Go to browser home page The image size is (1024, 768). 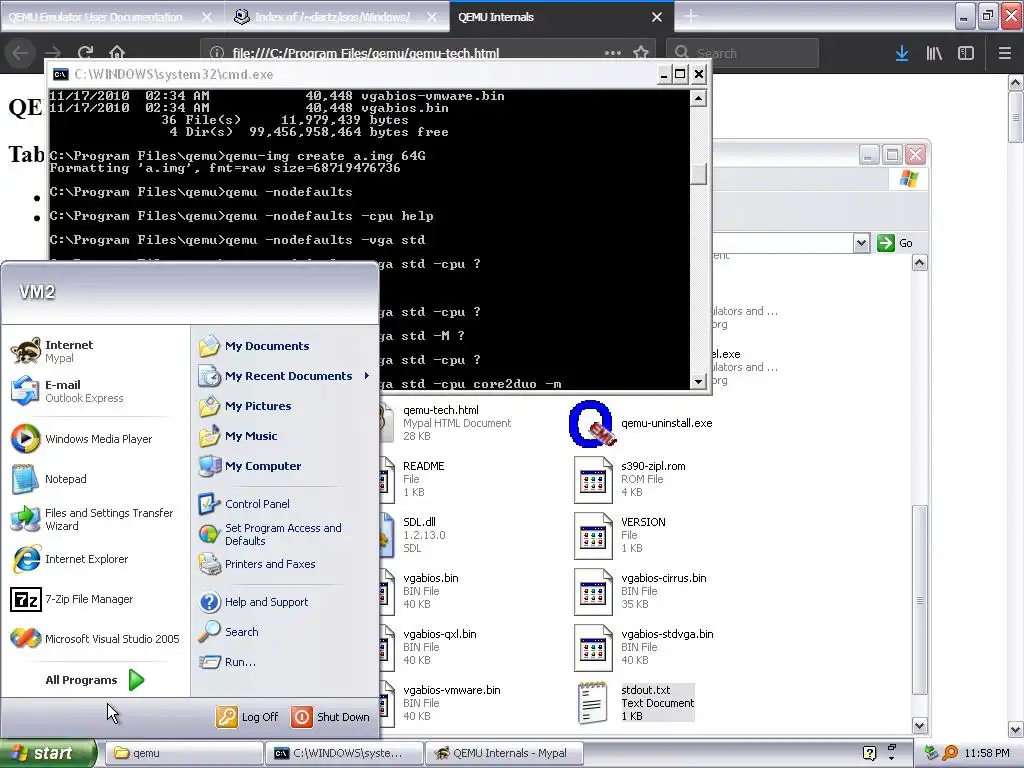click(x=117, y=53)
